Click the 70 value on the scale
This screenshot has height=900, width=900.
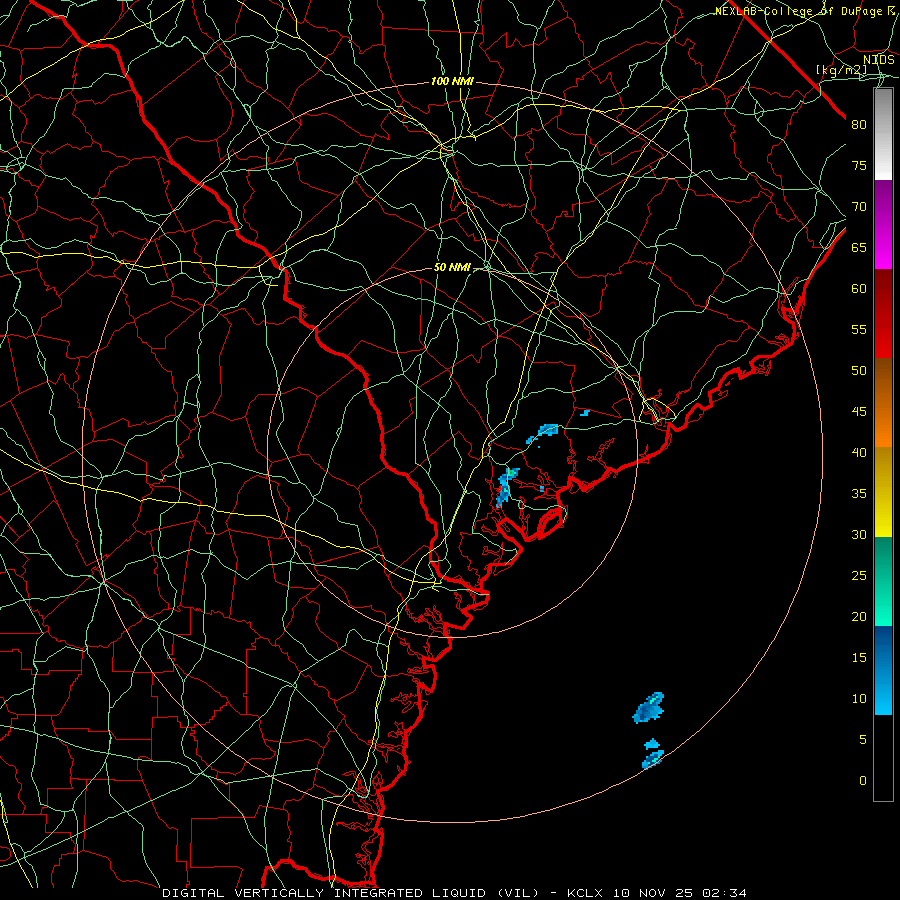point(859,207)
